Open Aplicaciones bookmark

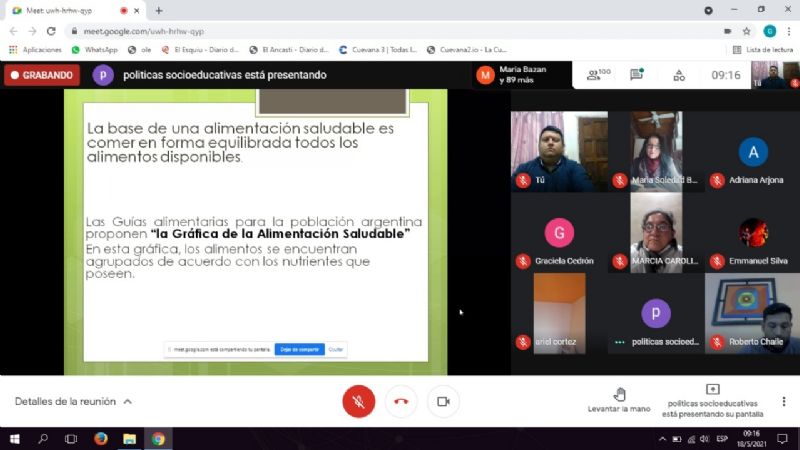35,49
